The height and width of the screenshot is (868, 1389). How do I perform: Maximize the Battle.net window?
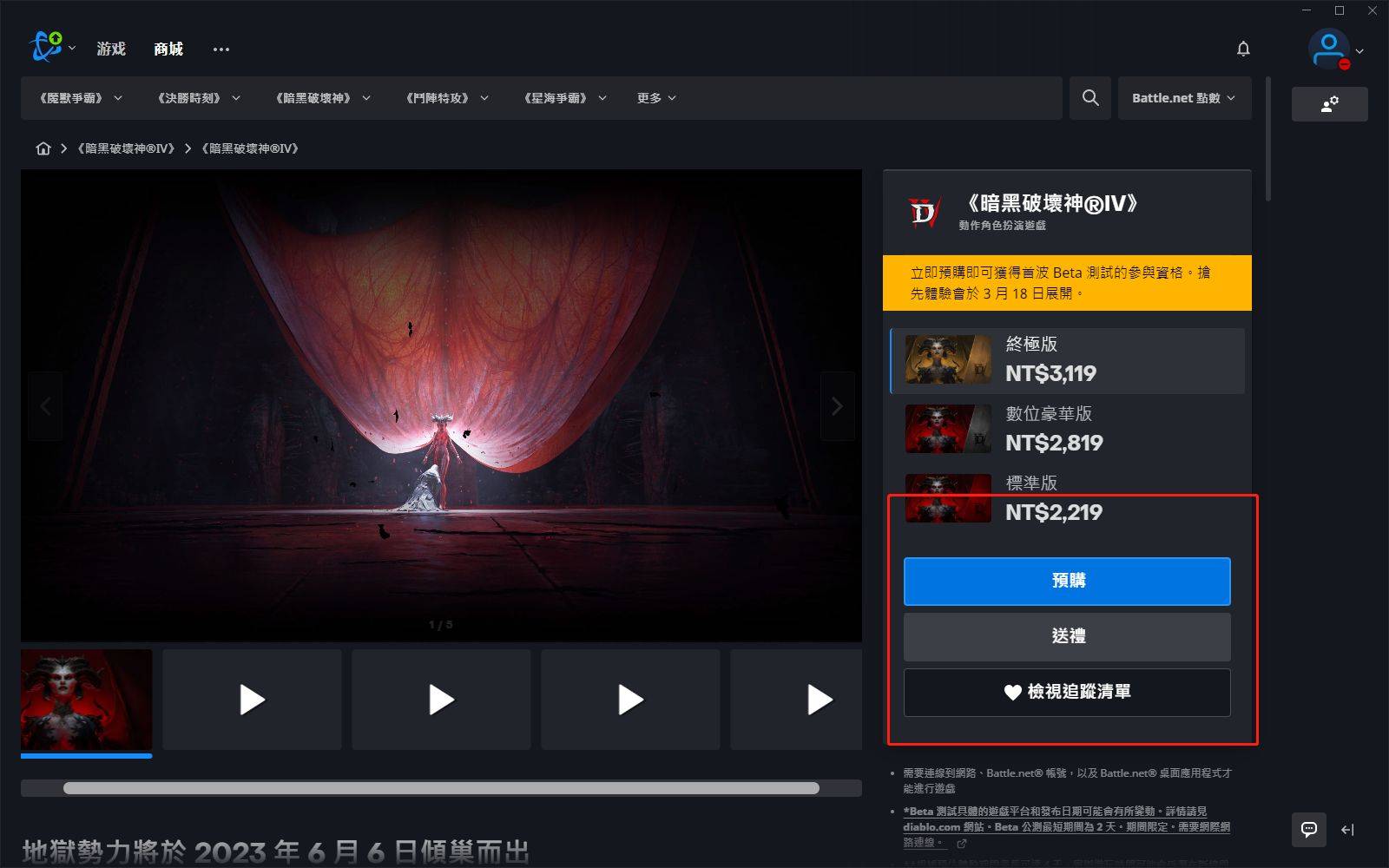(x=1340, y=10)
